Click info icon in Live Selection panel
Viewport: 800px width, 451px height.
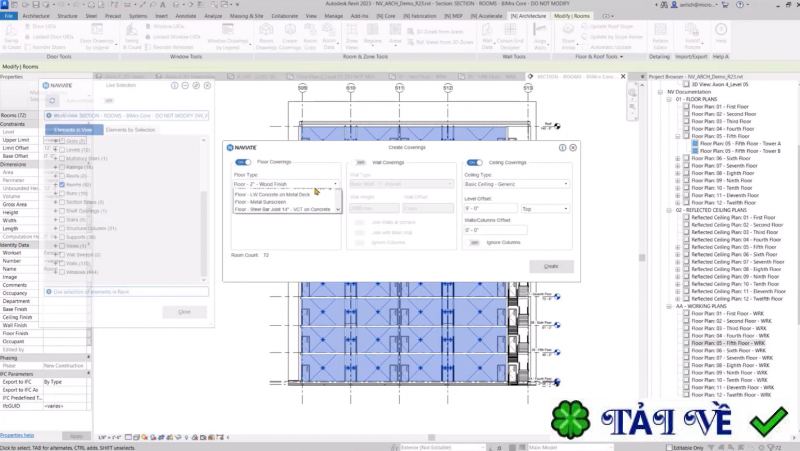pyautogui.click(x=174, y=86)
